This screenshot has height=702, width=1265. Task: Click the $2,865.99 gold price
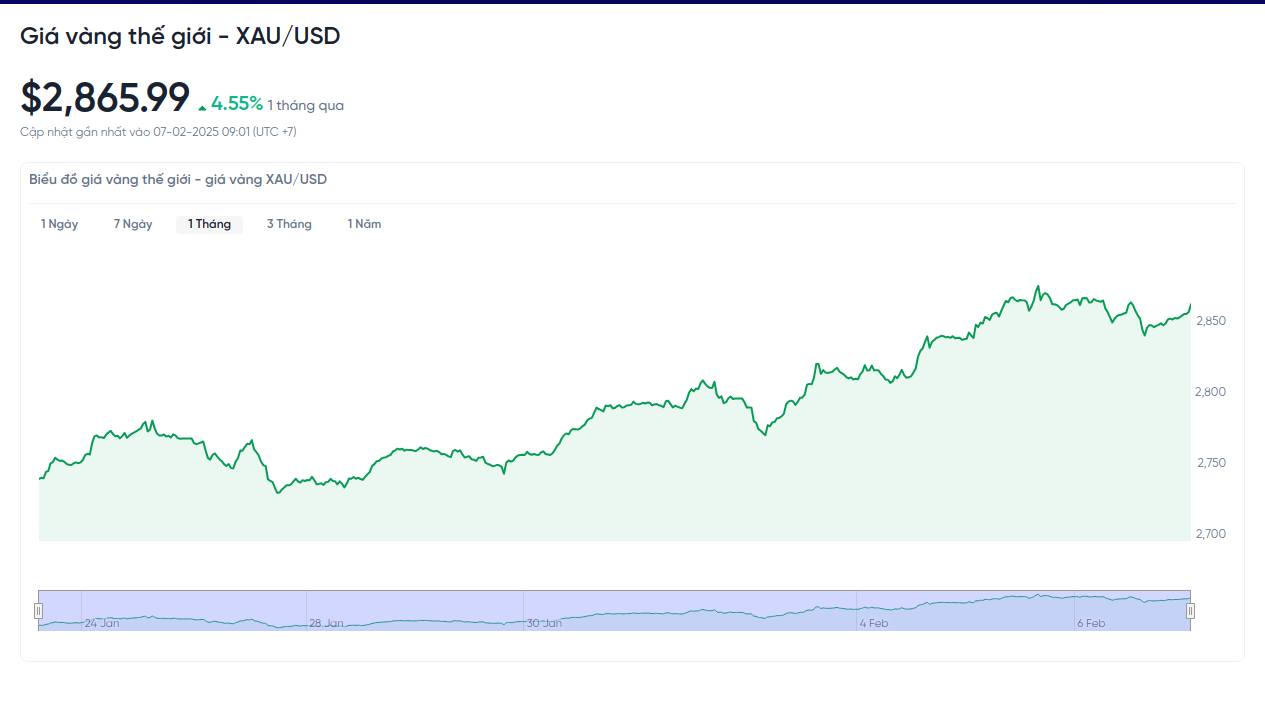(105, 97)
